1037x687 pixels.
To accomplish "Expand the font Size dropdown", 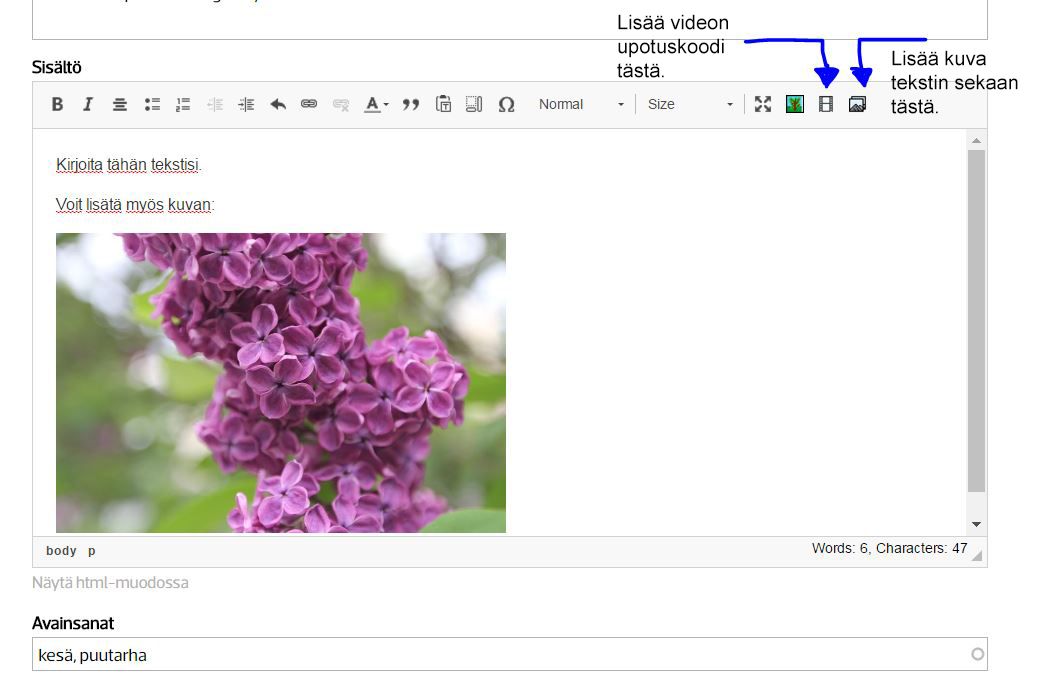I will tap(689, 104).
